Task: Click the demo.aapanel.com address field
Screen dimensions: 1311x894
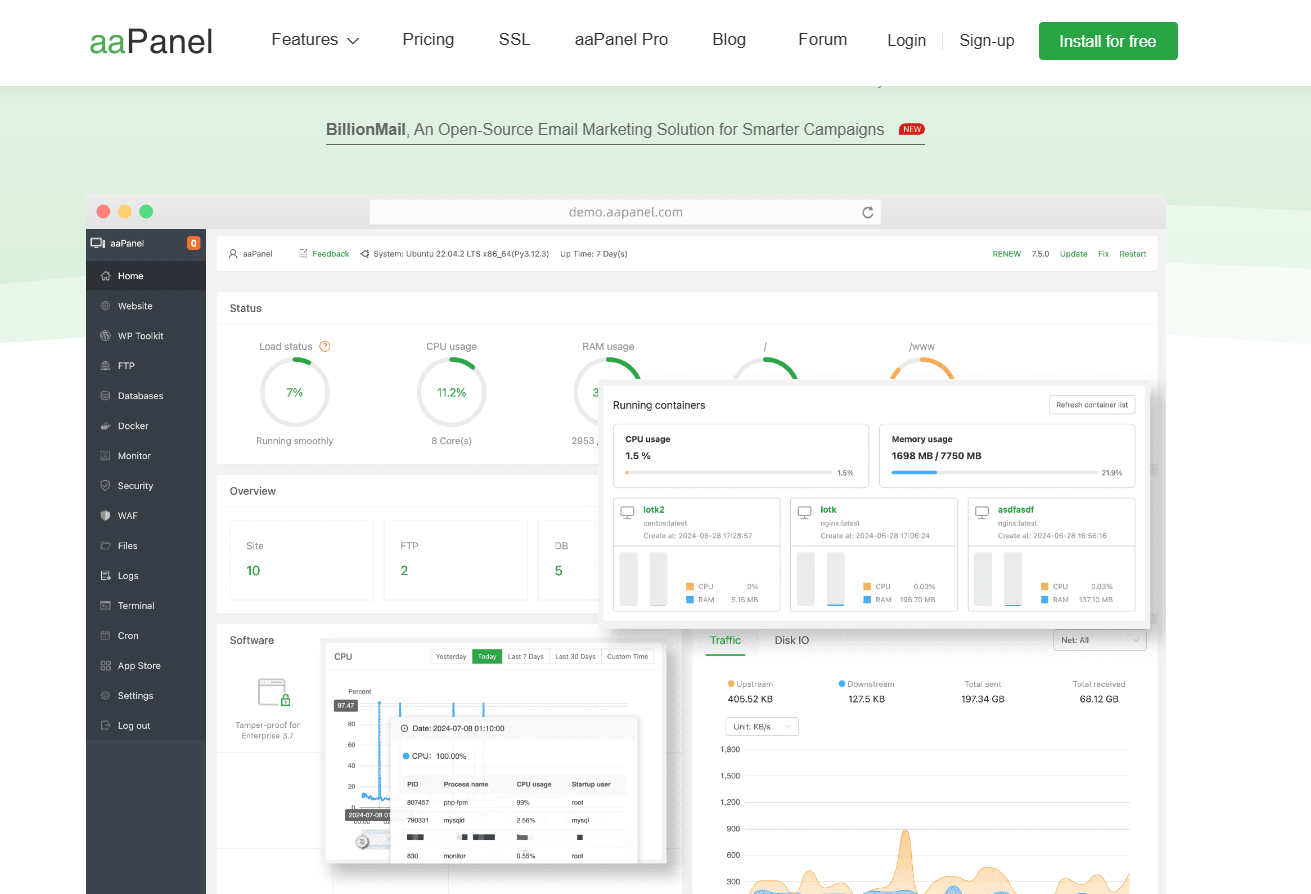Action: [x=625, y=212]
